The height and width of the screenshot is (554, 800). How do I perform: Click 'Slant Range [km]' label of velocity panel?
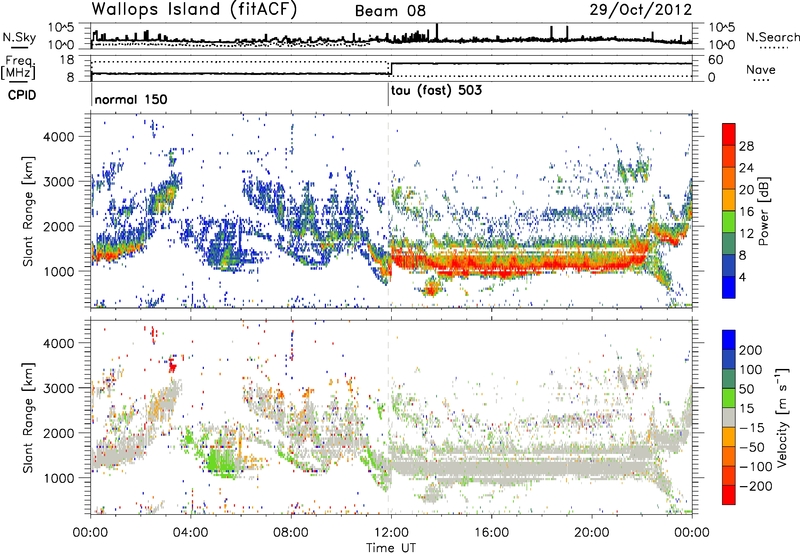pos(28,417)
